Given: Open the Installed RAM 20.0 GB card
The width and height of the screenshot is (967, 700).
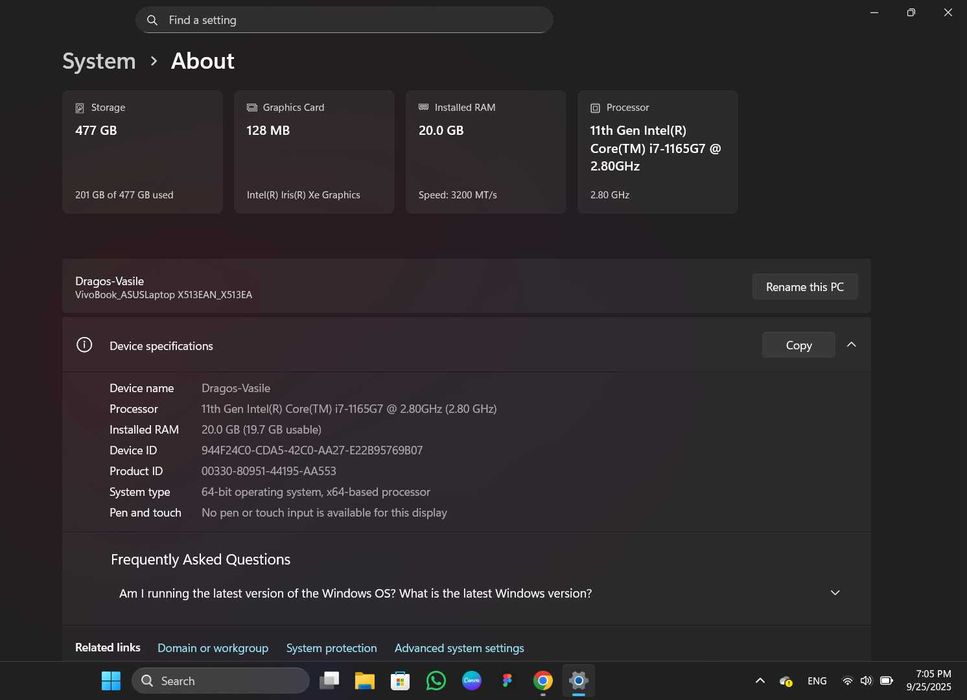Looking at the screenshot, I should pos(486,152).
